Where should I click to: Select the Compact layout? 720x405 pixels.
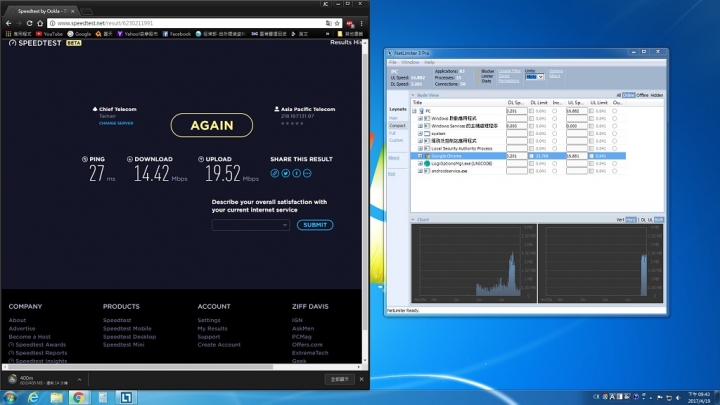(x=398, y=126)
